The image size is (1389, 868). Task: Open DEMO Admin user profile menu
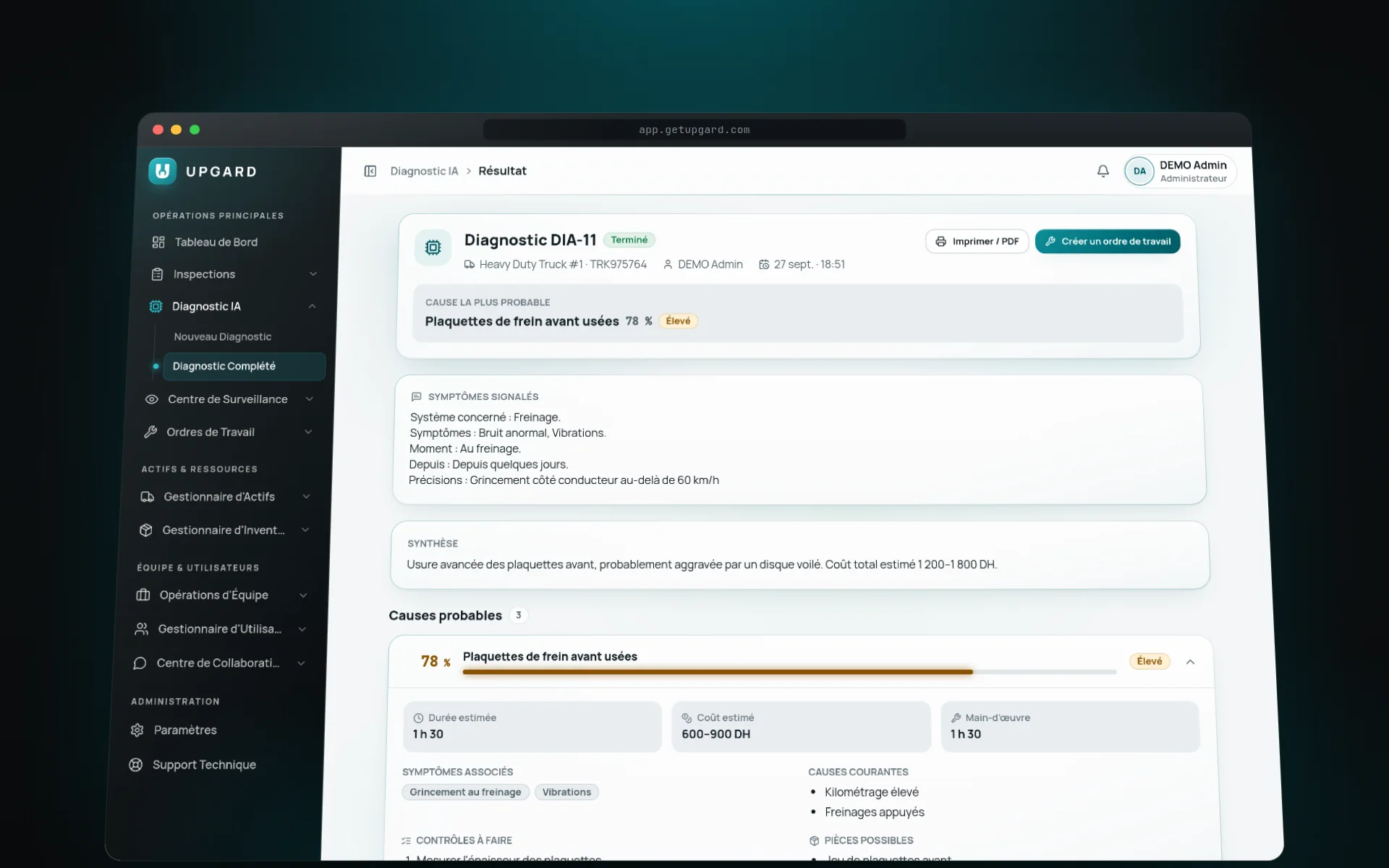[1179, 171]
